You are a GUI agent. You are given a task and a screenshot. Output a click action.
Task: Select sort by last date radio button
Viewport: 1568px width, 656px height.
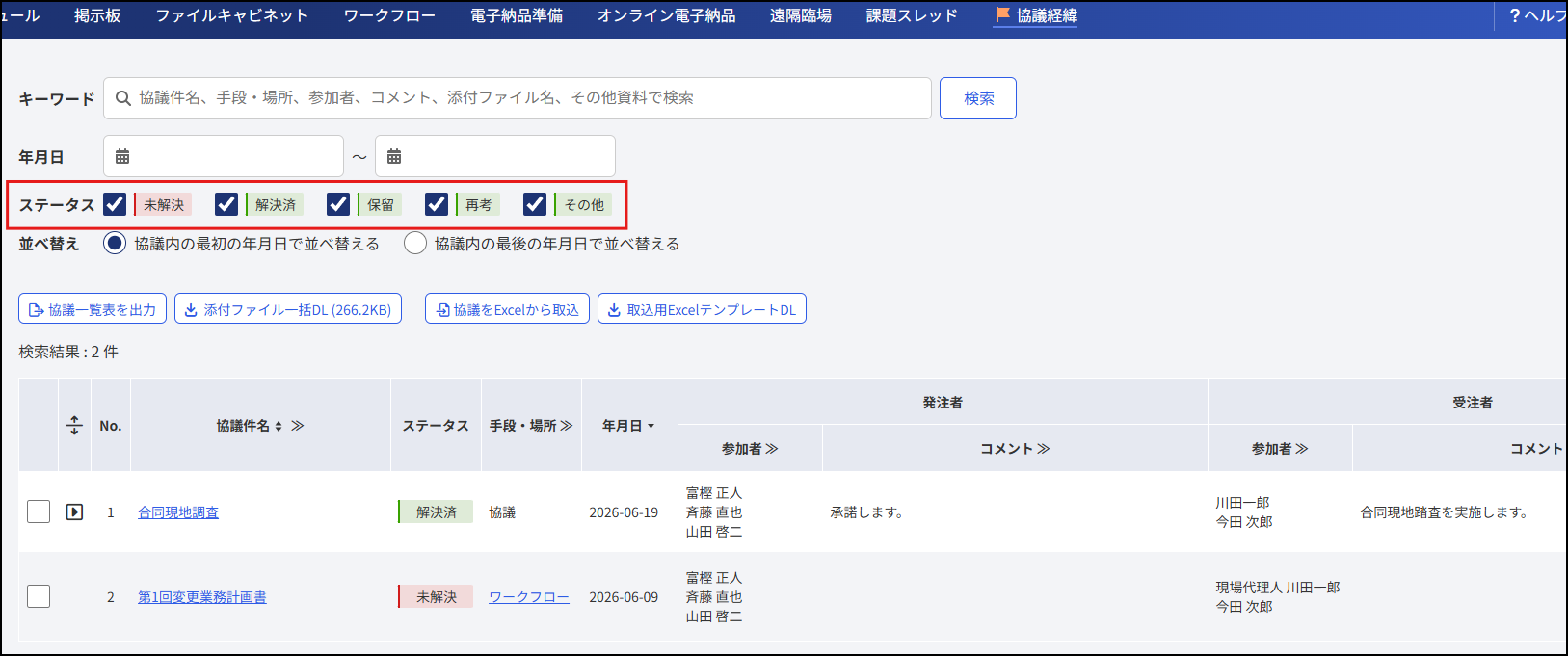tap(415, 243)
